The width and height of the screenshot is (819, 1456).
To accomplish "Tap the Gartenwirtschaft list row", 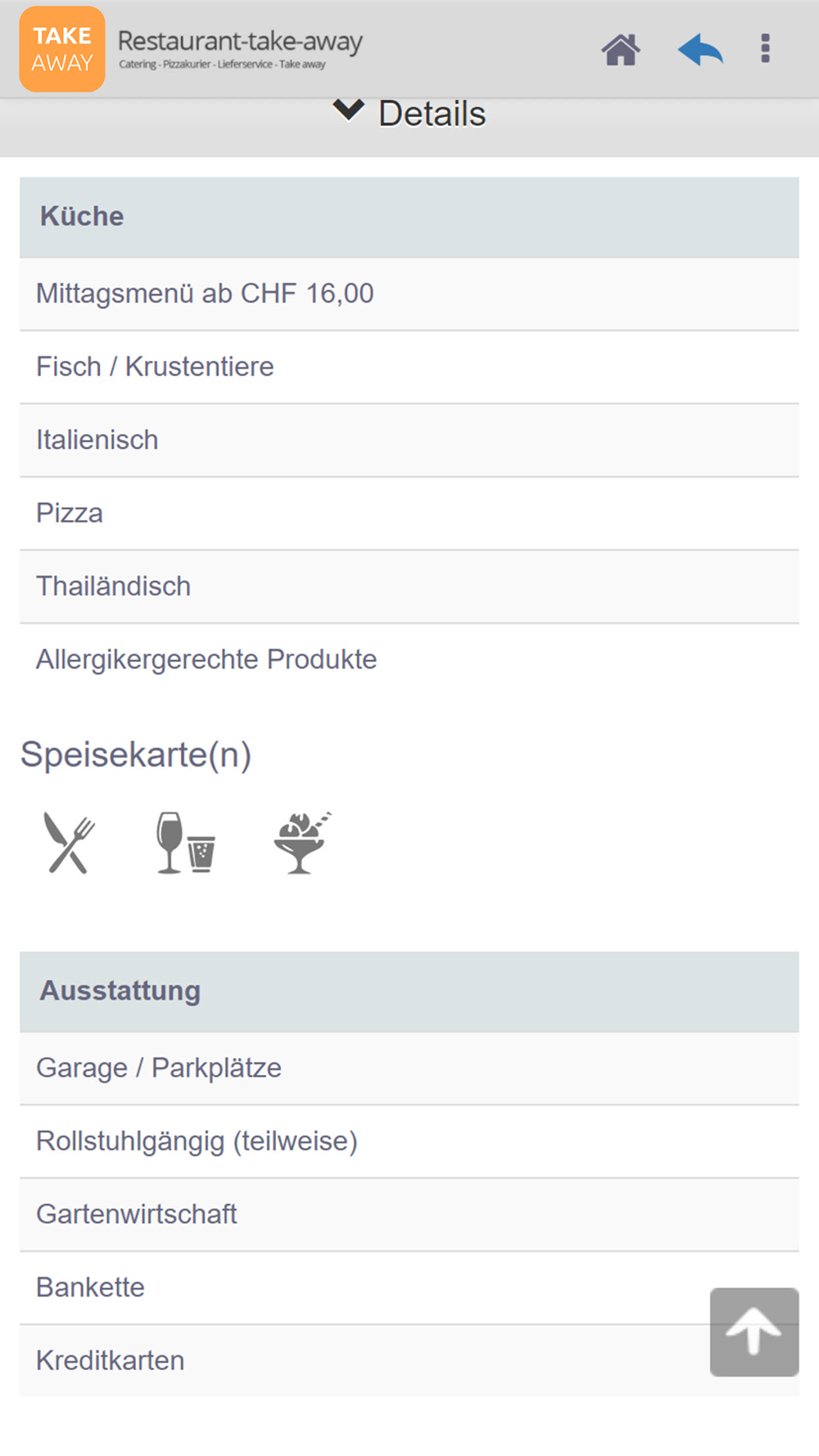I will tap(409, 1214).
